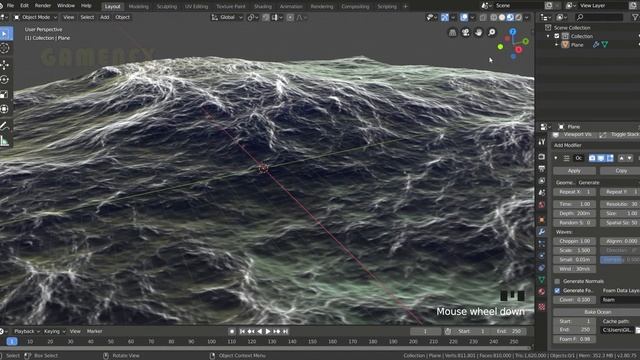Switch viewport to Rendered shading

(x=518, y=18)
